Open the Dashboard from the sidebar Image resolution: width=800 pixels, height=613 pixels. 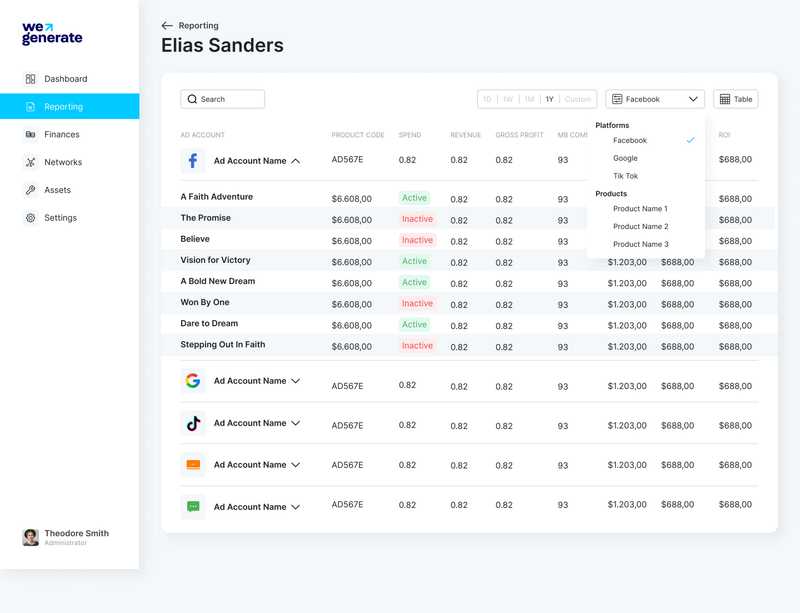click(65, 78)
